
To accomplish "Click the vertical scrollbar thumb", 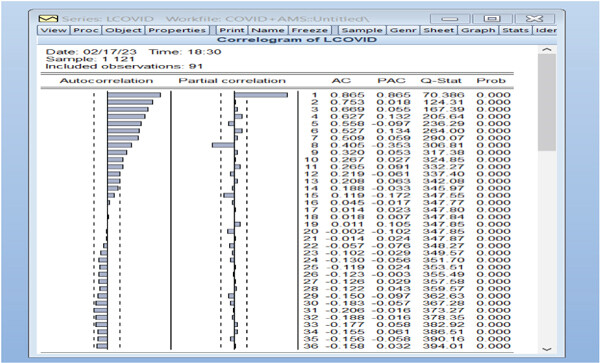I will 547,102.
